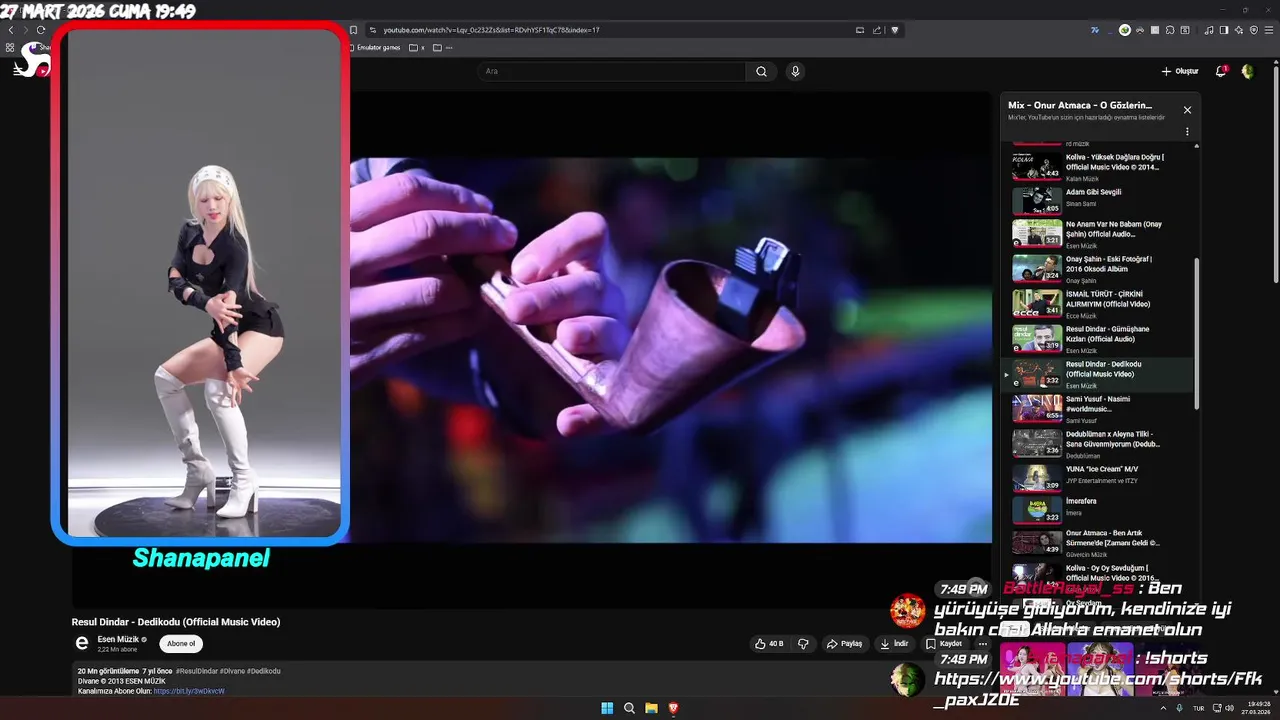Screen dimensions: 1280x720
Task: Play Sami Yusuf - Nasimi from playlist
Action: click(x=1100, y=410)
